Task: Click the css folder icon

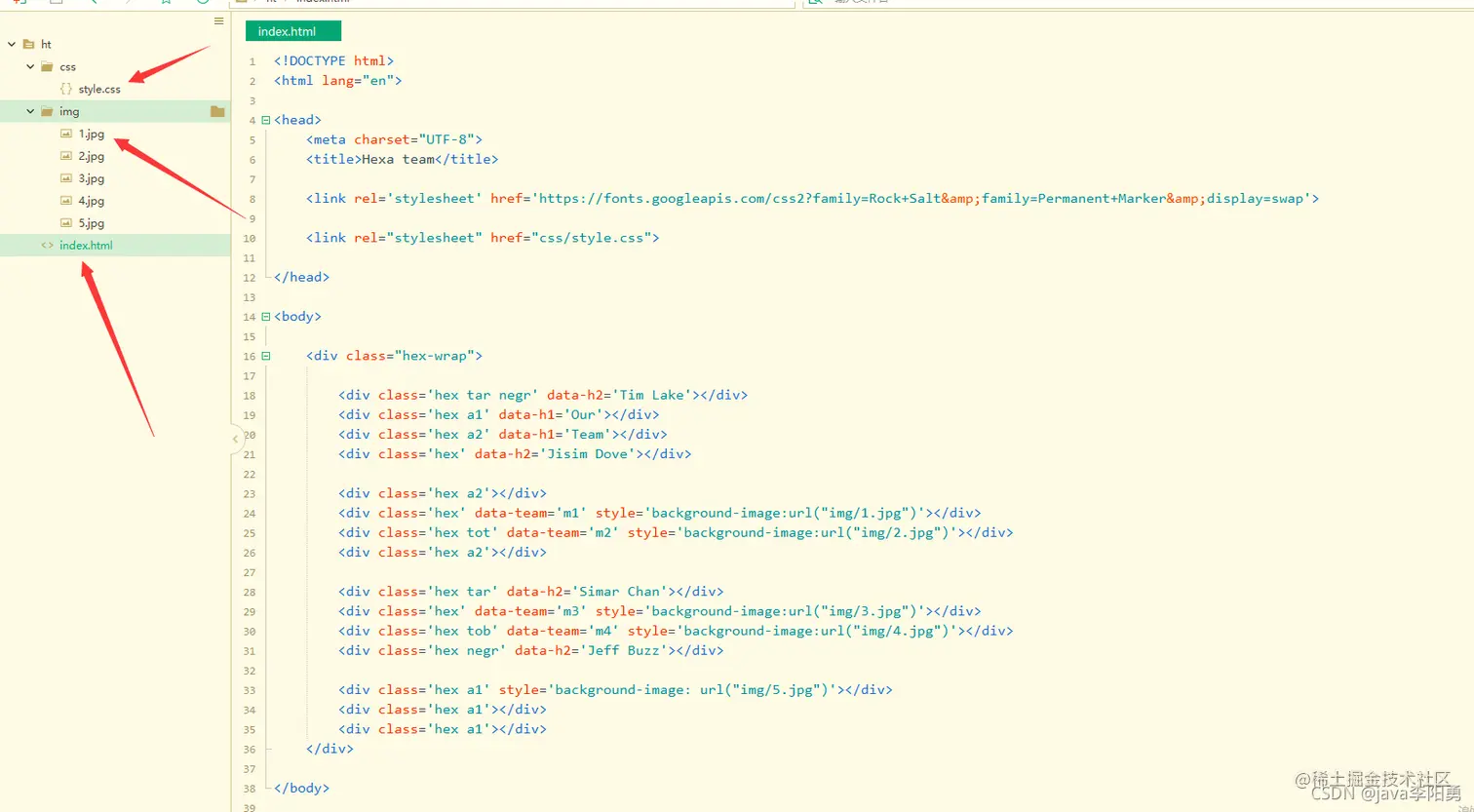Action: click(47, 66)
